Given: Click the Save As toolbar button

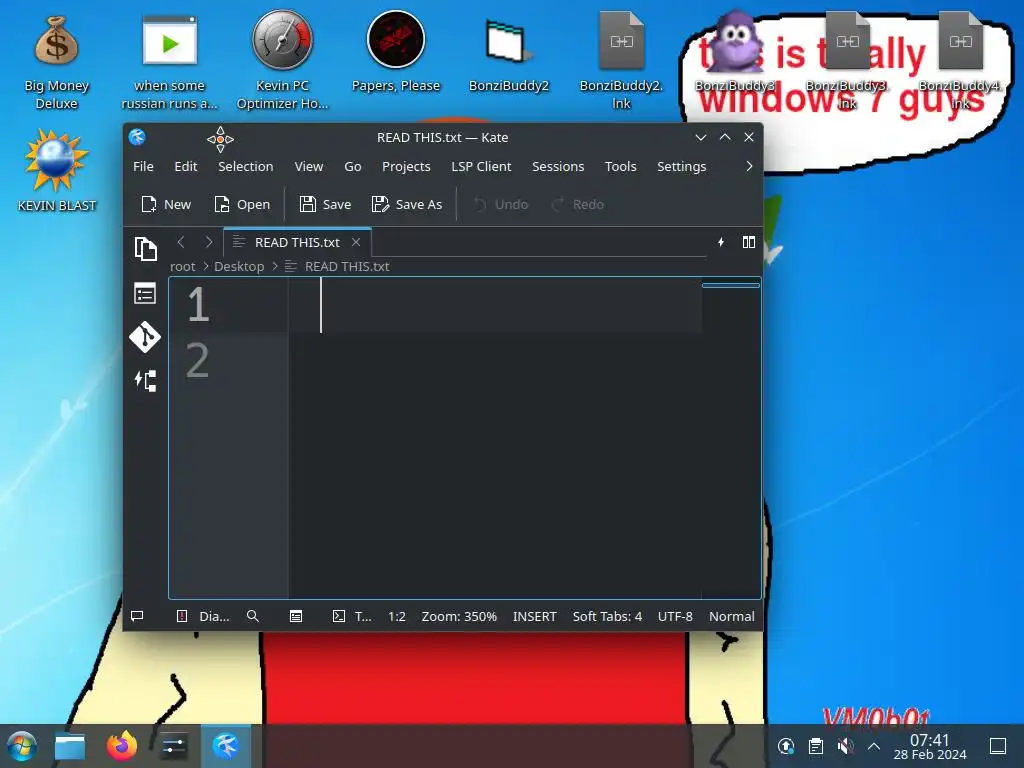Looking at the screenshot, I should (407, 204).
